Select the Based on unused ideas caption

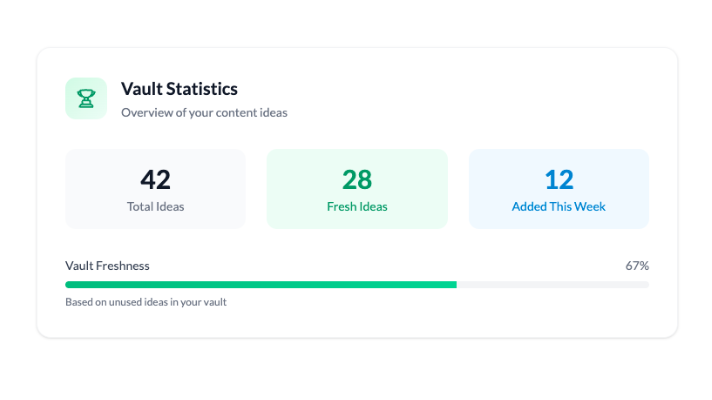[x=146, y=302]
